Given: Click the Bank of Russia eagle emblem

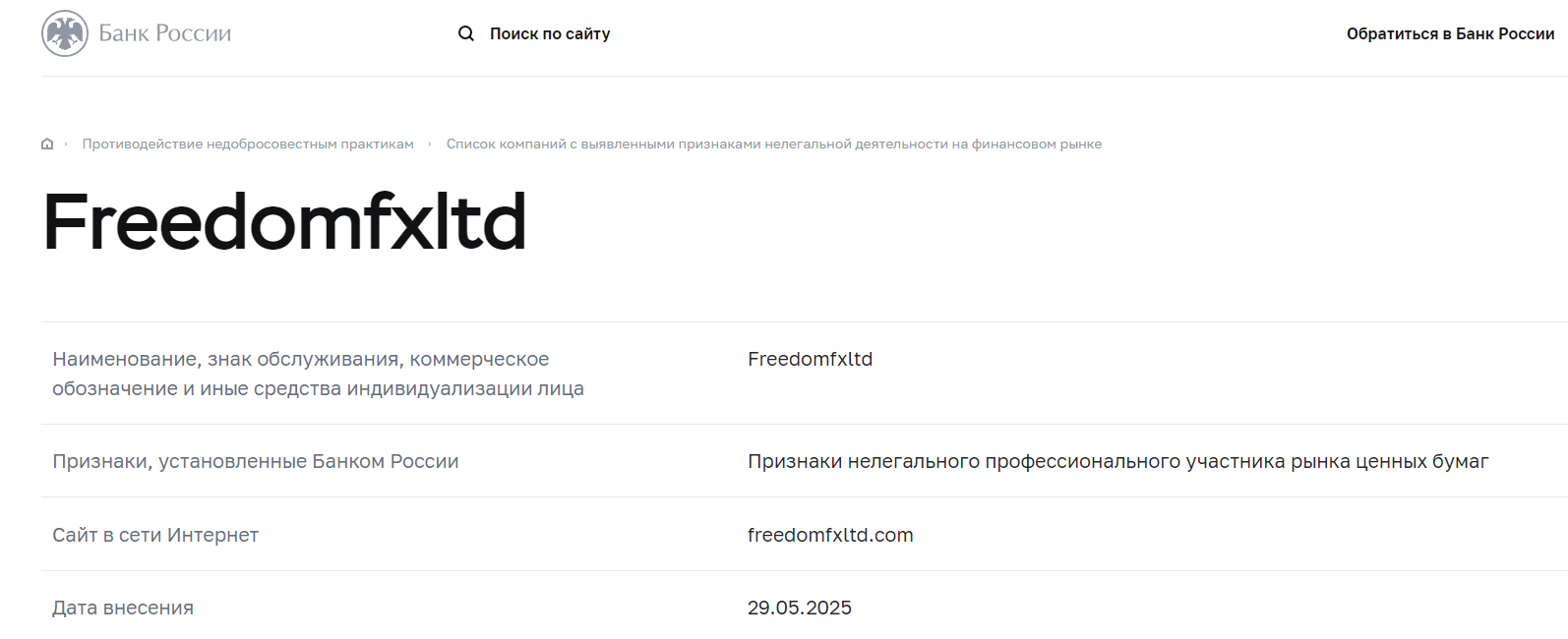Looking at the screenshot, I should click(x=65, y=33).
